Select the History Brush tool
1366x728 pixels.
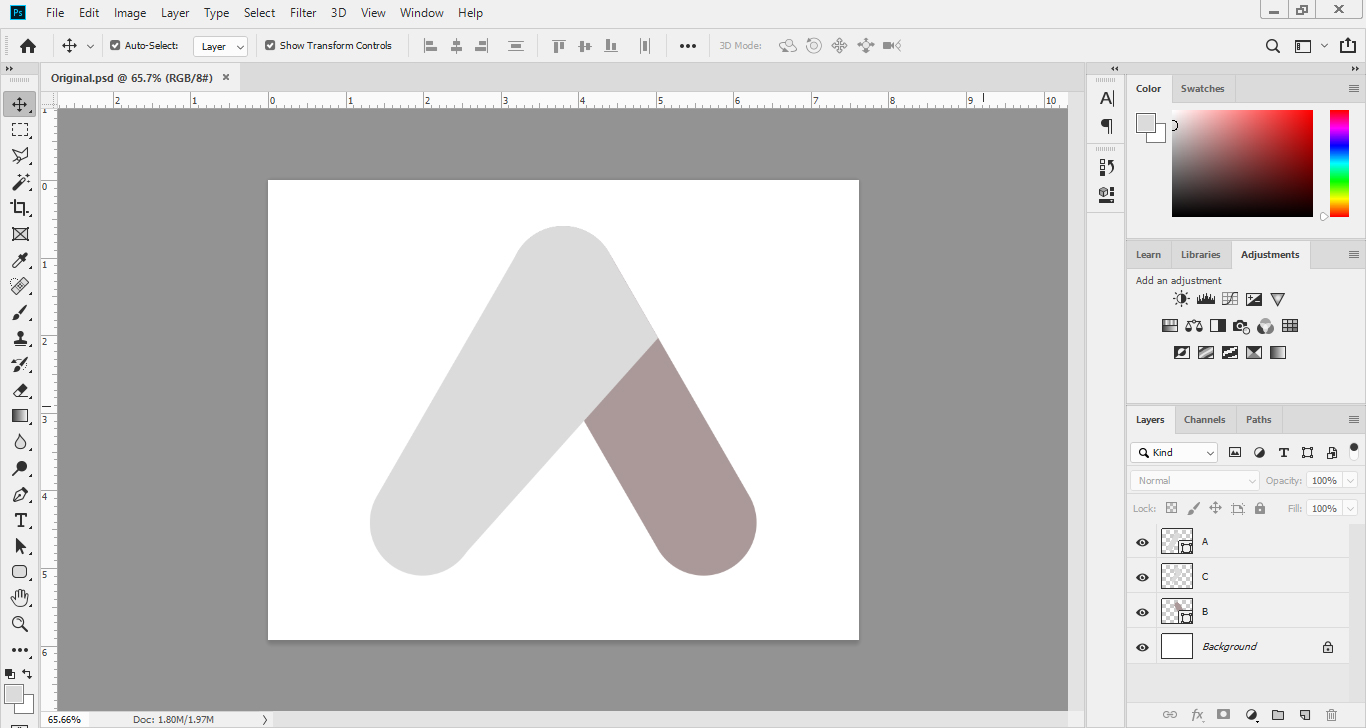click(x=19, y=364)
